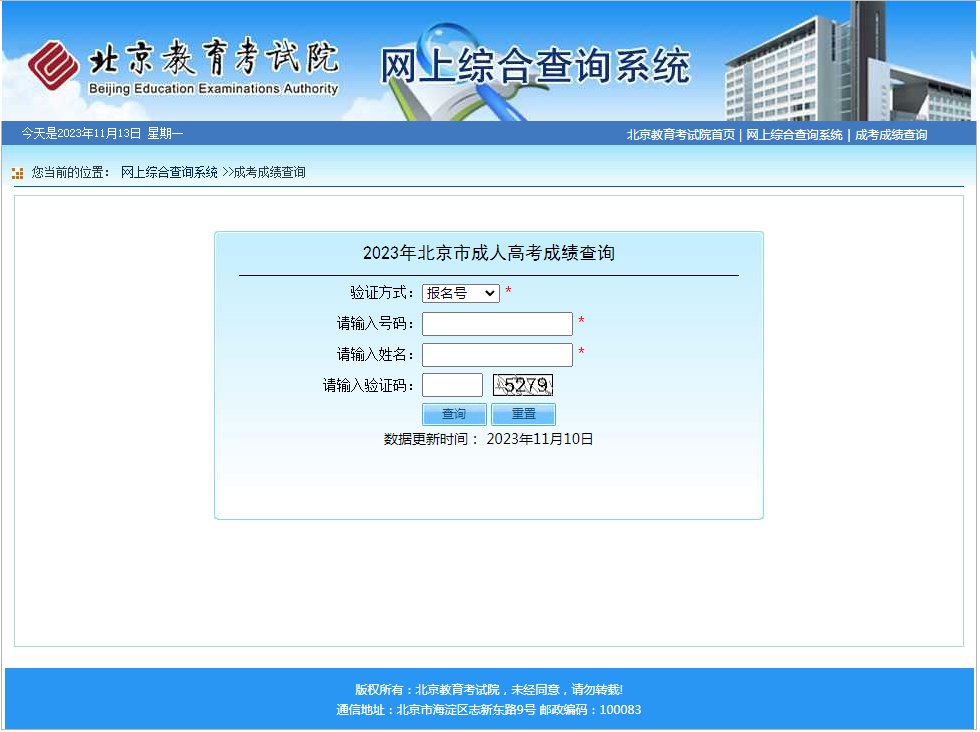This screenshot has height=732, width=980.
Task: Go to 成考成绩查询 in the top navigation bar
Action: click(x=890, y=135)
